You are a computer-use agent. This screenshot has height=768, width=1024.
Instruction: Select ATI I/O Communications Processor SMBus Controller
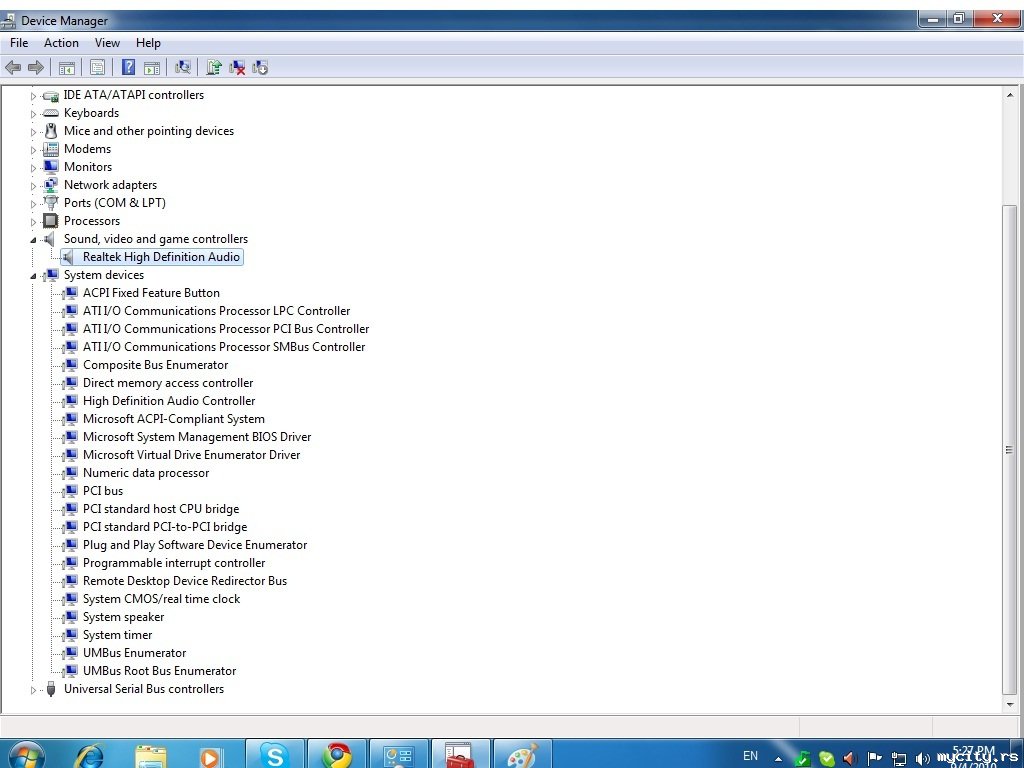[224, 347]
